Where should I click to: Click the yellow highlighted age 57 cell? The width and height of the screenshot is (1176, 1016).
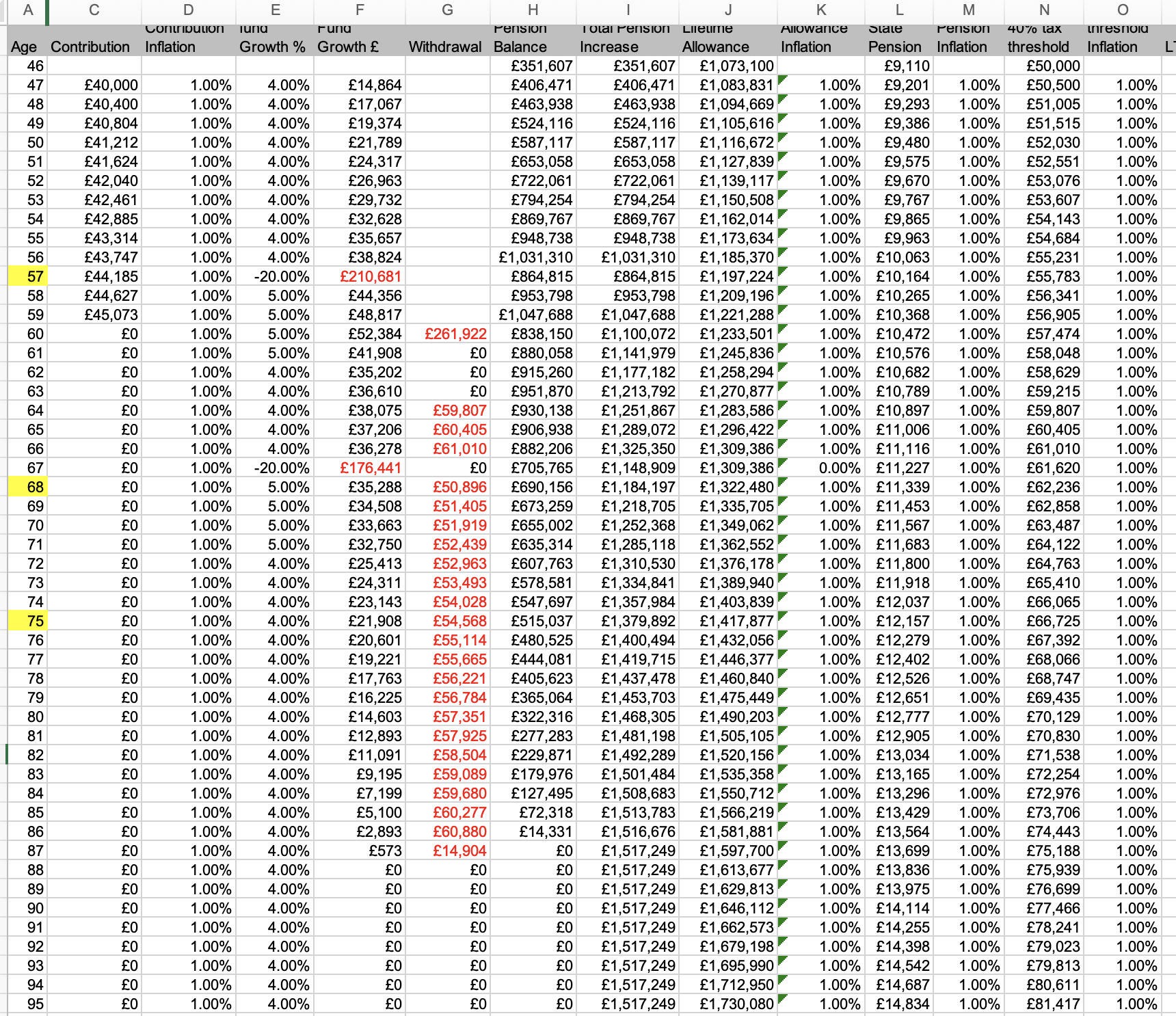tap(27, 277)
